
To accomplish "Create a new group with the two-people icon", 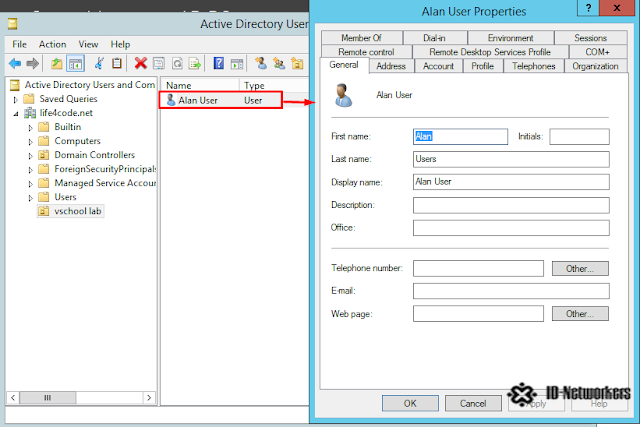I will 279,63.
